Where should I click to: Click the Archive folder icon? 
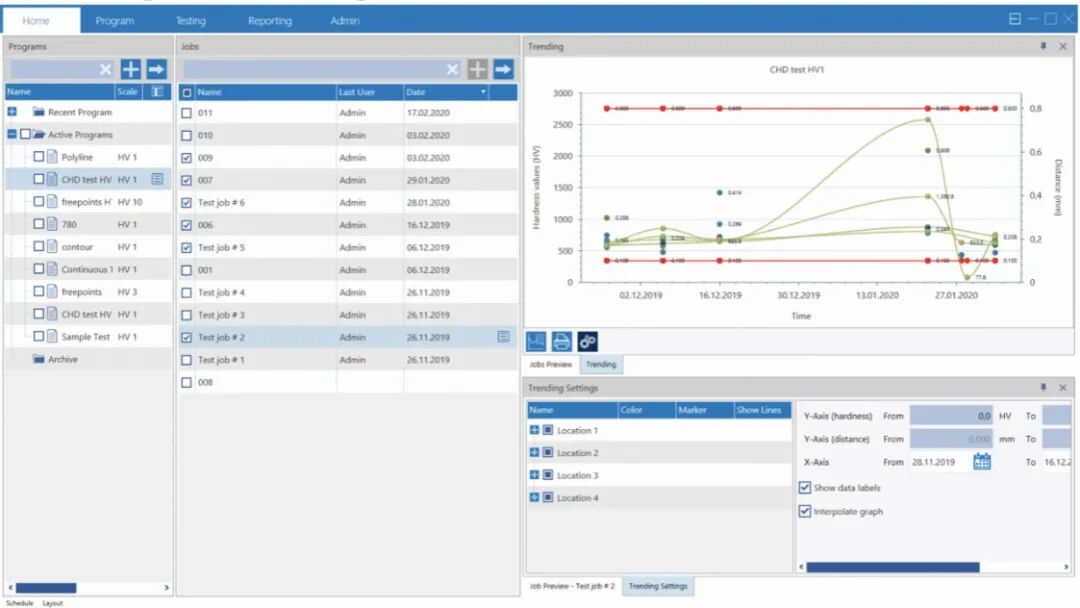(39, 359)
